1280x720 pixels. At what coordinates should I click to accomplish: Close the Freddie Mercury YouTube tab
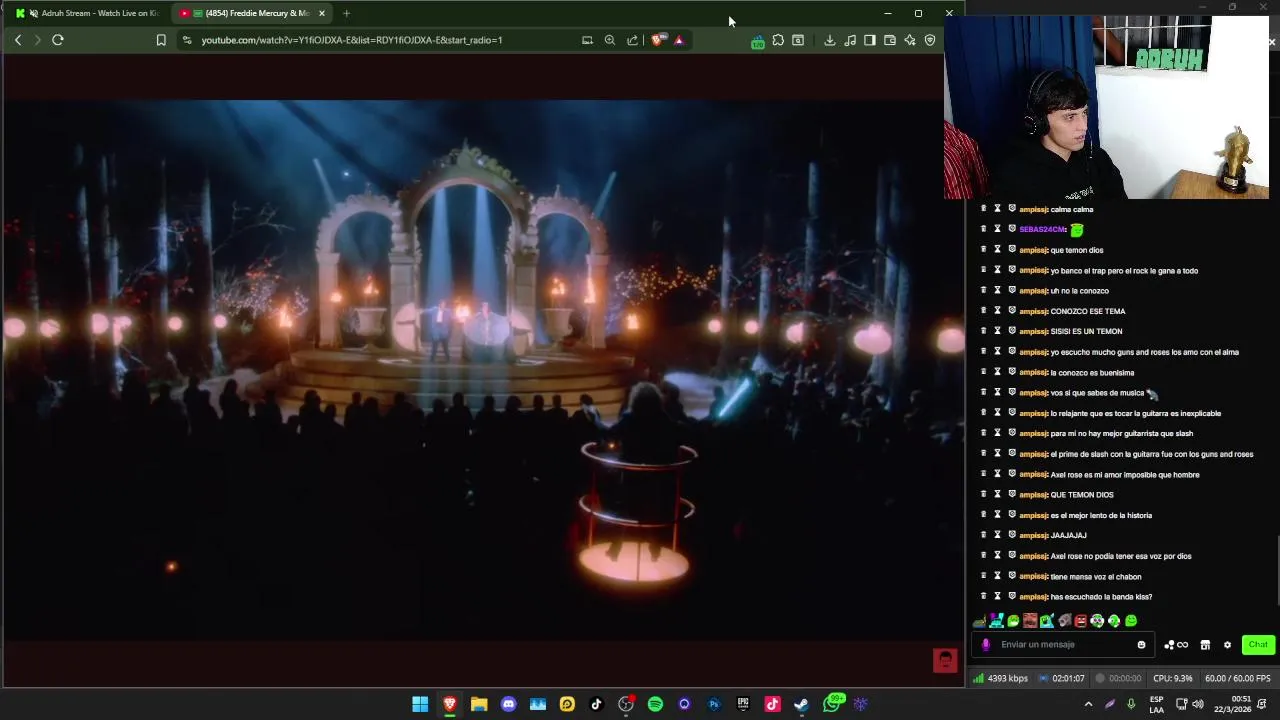pos(322,13)
